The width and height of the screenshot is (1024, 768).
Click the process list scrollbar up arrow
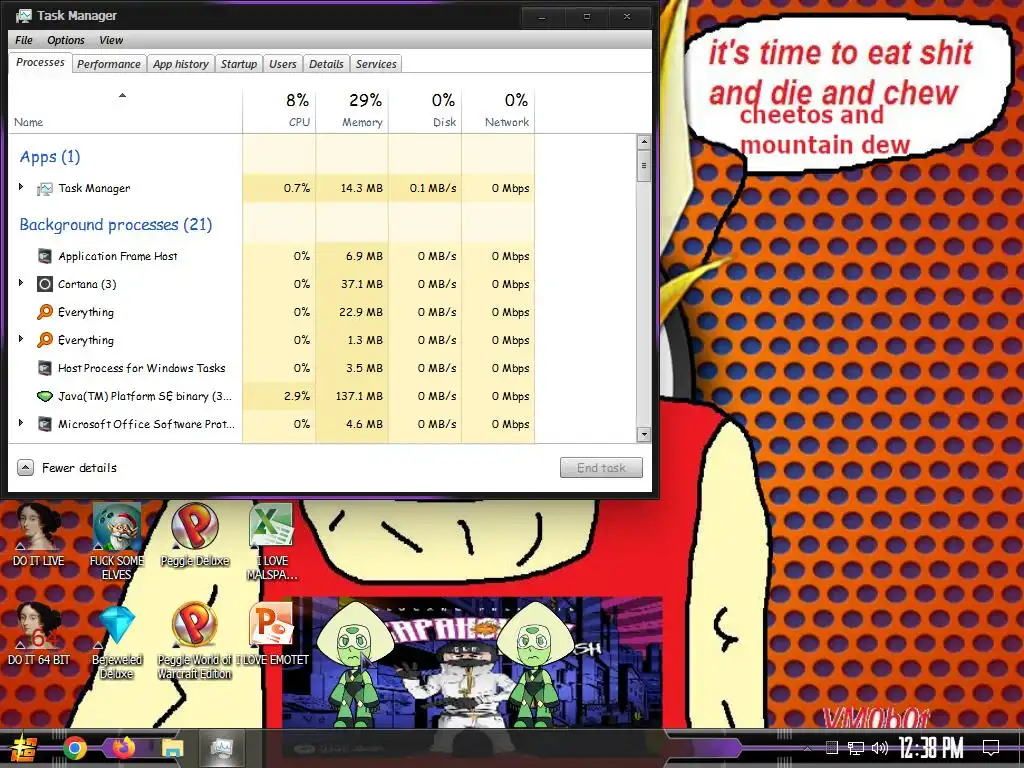point(644,142)
